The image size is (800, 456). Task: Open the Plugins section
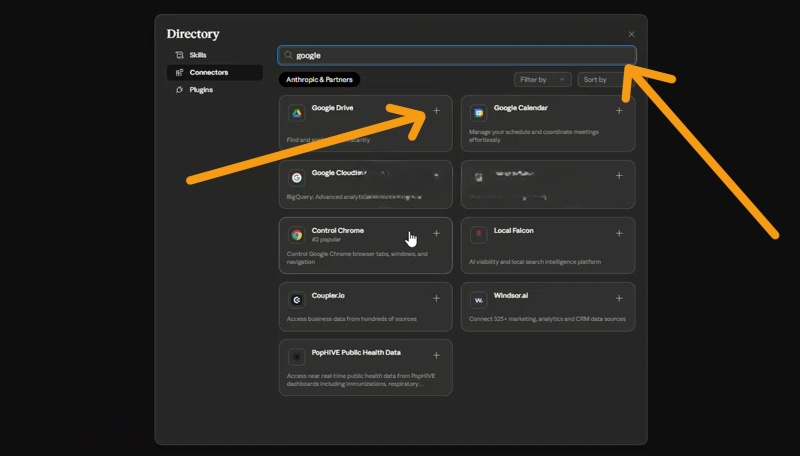coord(214,90)
